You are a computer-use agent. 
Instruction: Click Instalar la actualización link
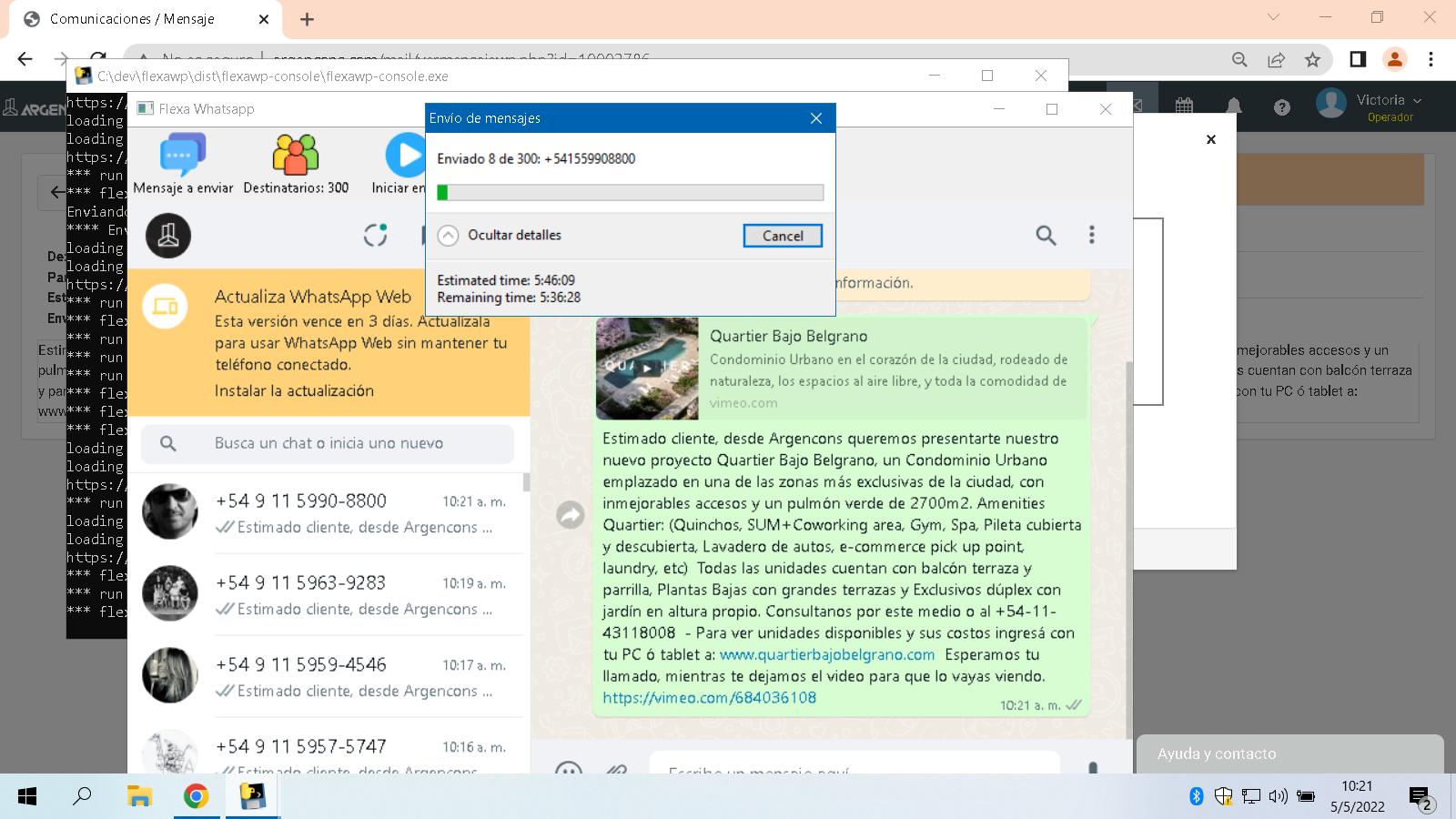click(294, 390)
